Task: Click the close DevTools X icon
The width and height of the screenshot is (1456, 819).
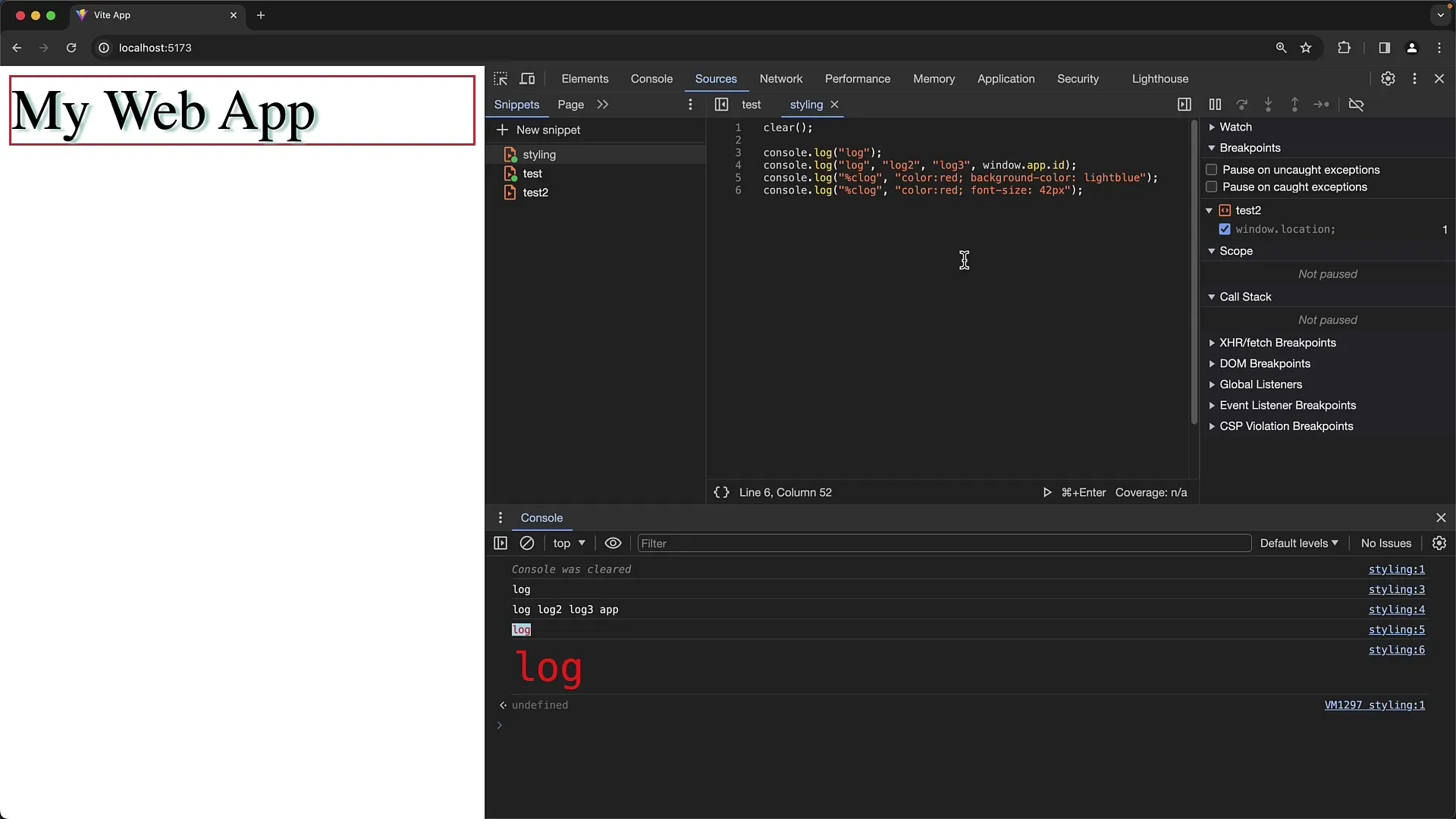Action: [x=1439, y=78]
